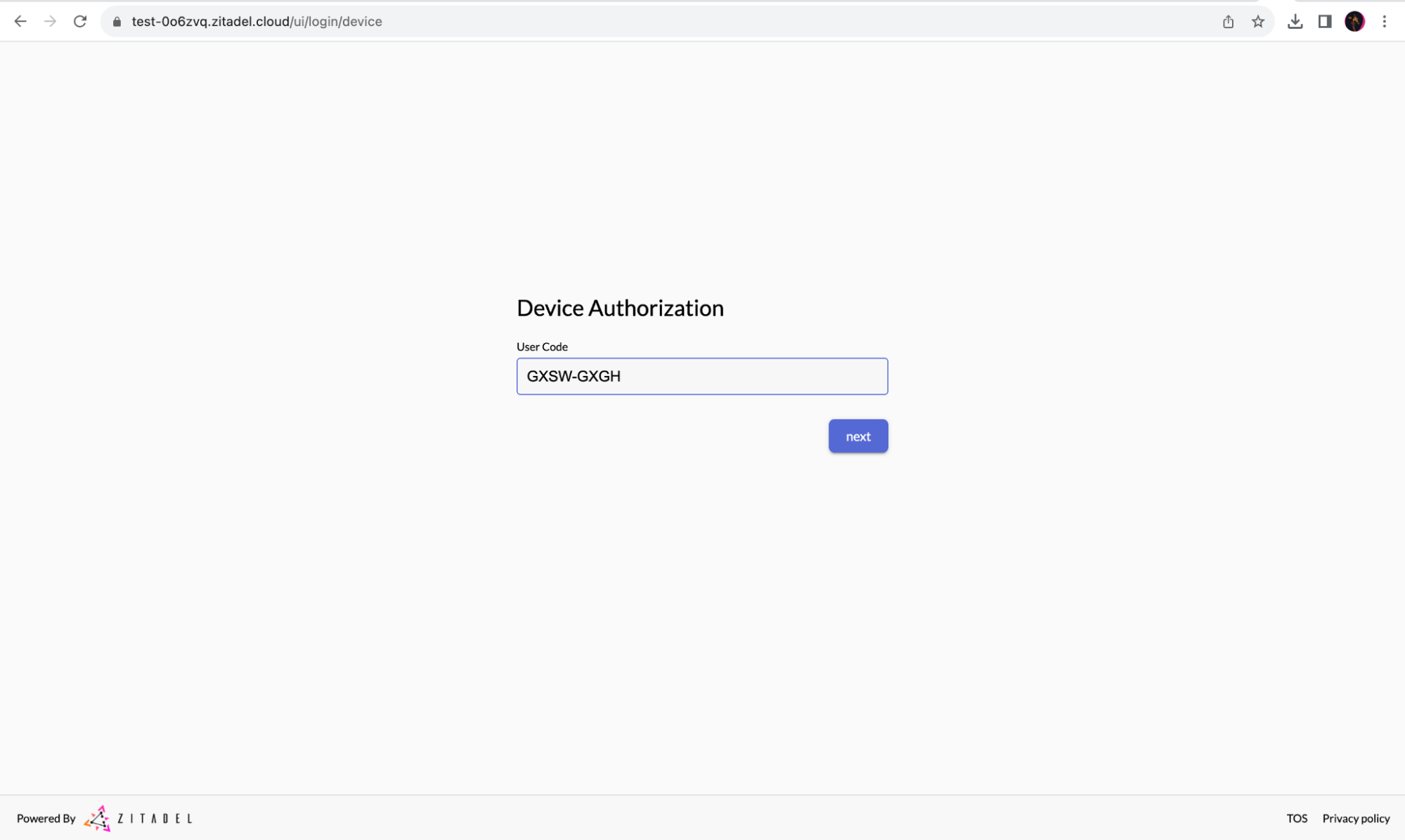This screenshot has height=840, width=1405.
Task: Open the TOS link
Action: [x=1297, y=818]
